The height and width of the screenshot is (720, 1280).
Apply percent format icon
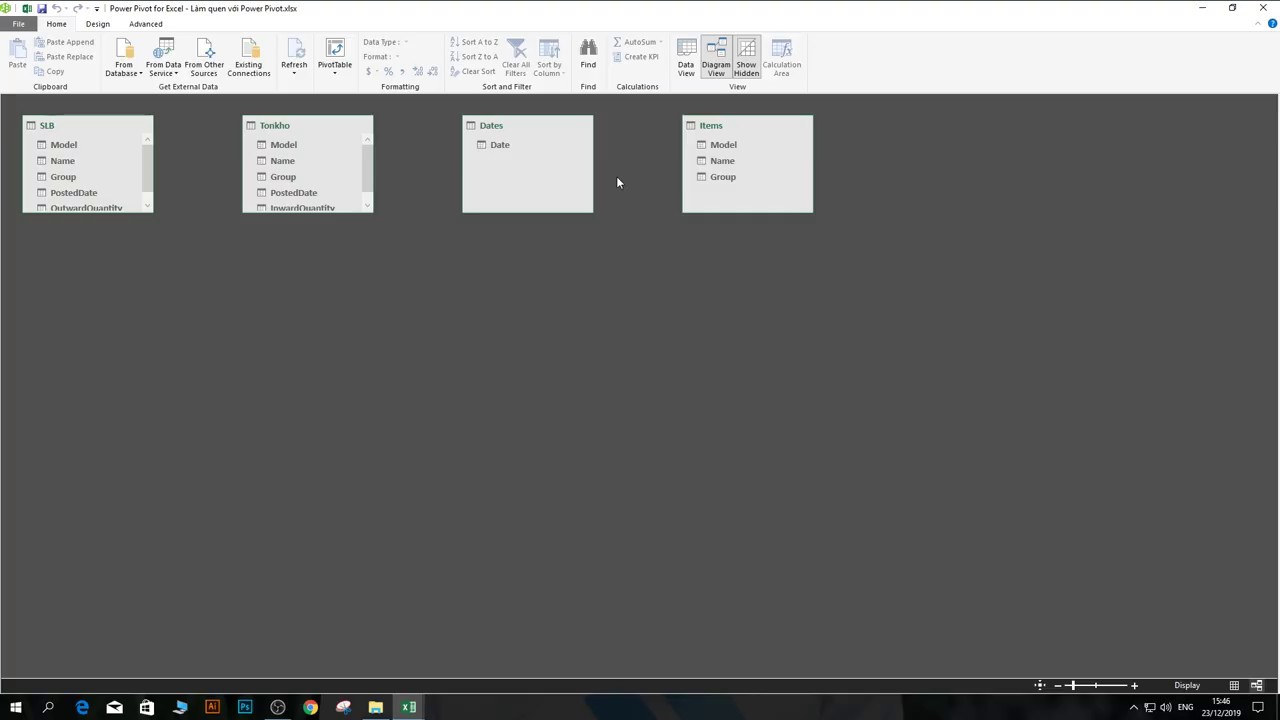(388, 72)
